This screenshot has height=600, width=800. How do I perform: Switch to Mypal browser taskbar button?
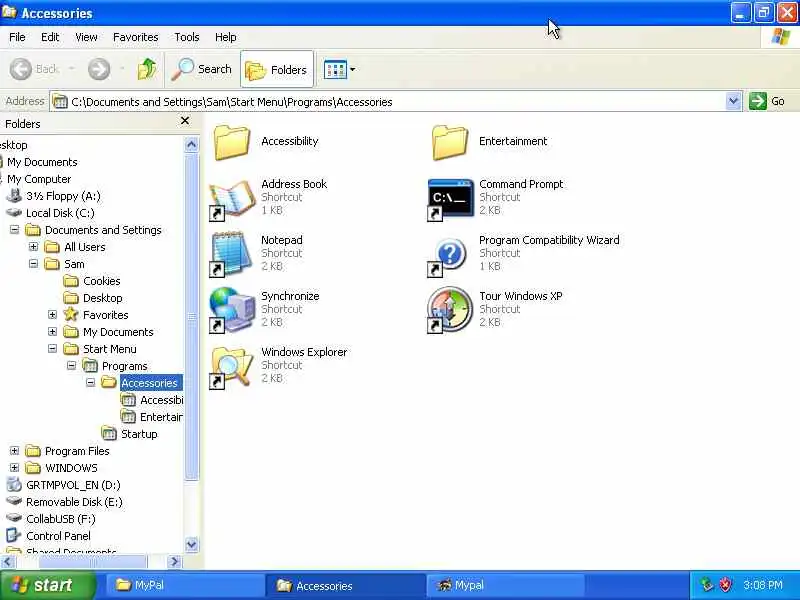pos(505,585)
